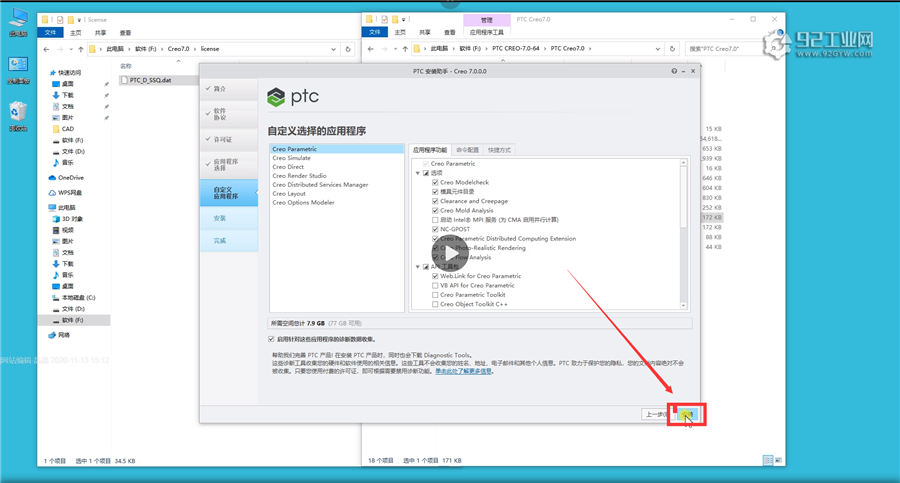This screenshot has height=483, width=900.
Task: Toggle diagnostic data collection checkbox
Action: [x=271, y=339]
